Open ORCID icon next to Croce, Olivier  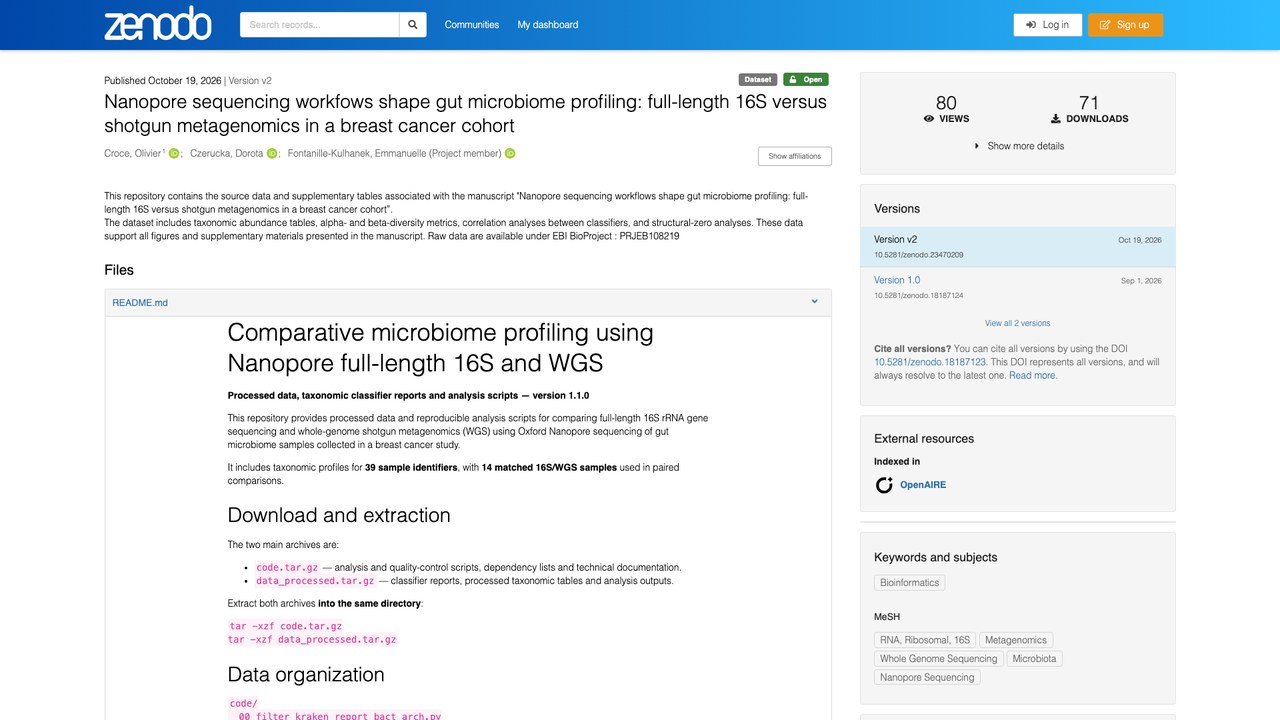pos(174,153)
